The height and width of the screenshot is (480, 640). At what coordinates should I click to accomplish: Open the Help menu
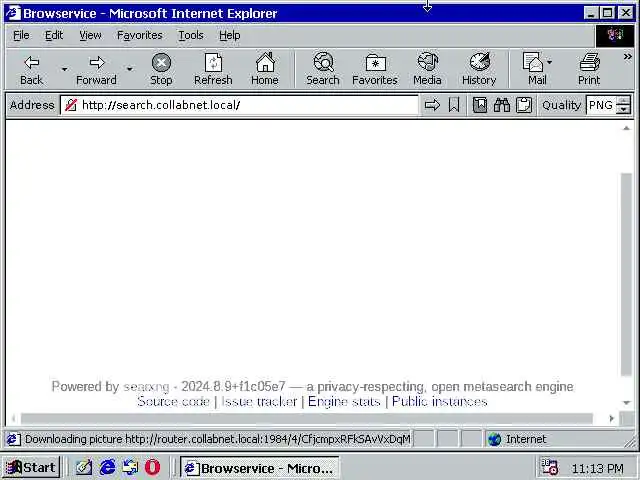(x=229, y=36)
